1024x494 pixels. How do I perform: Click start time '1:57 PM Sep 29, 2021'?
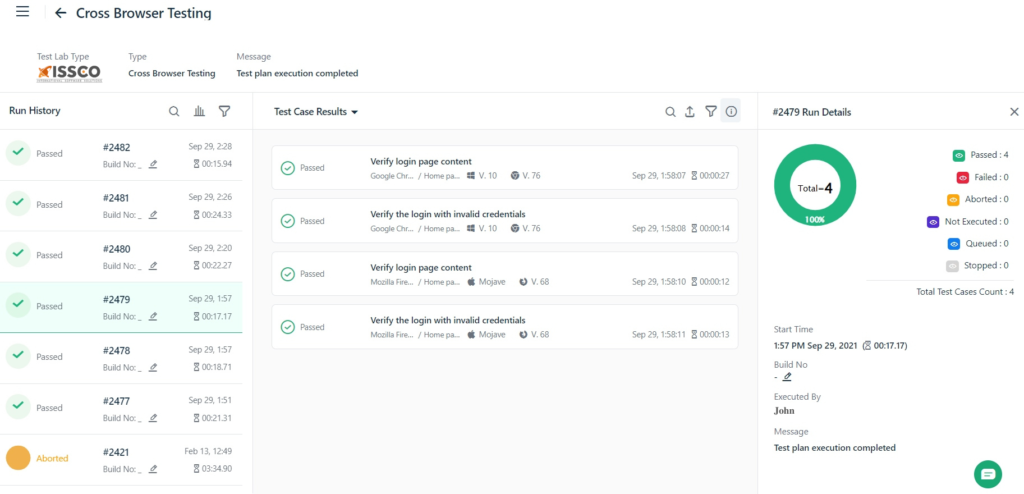pyautogui.click(x=815, y=345)
